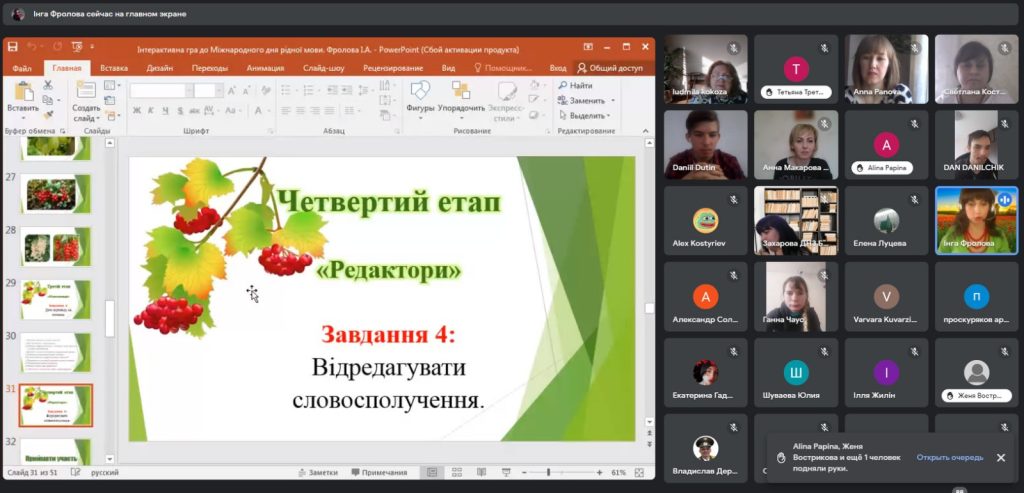The height and width of the screenshot is (493, 1024).
Task: Click the Create Slide (Создать слайд) icon
Action: pyautogui.click(x=86, y=93)
